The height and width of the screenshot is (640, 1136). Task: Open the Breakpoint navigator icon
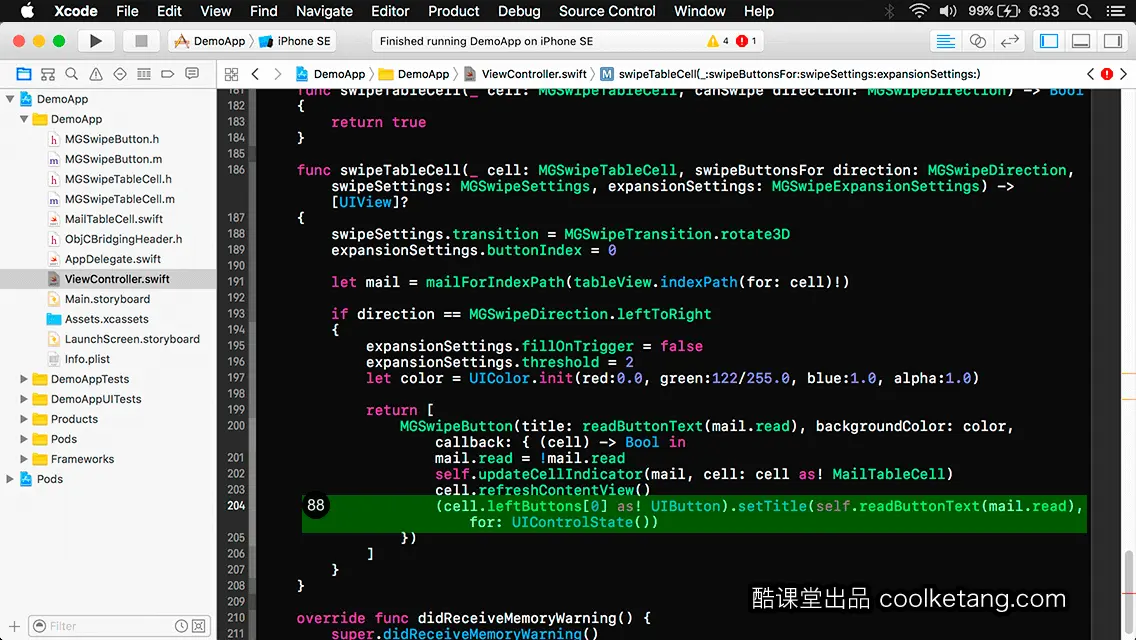[x=167, y=74]
